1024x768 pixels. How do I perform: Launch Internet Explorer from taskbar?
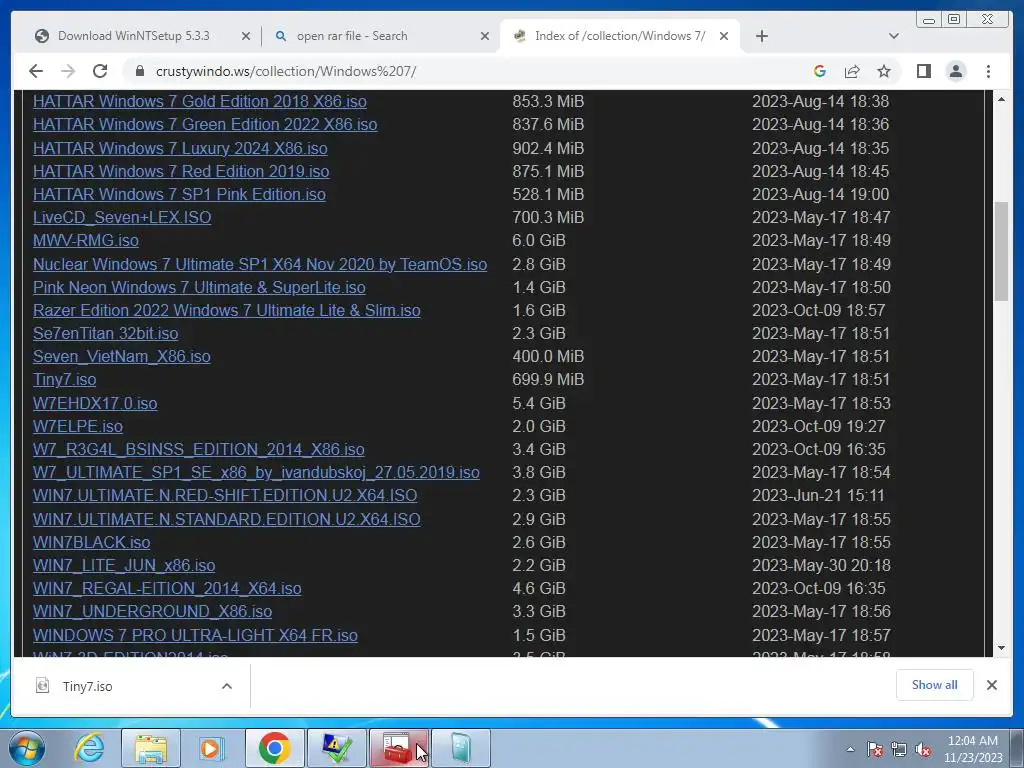(x=88, y=748)
